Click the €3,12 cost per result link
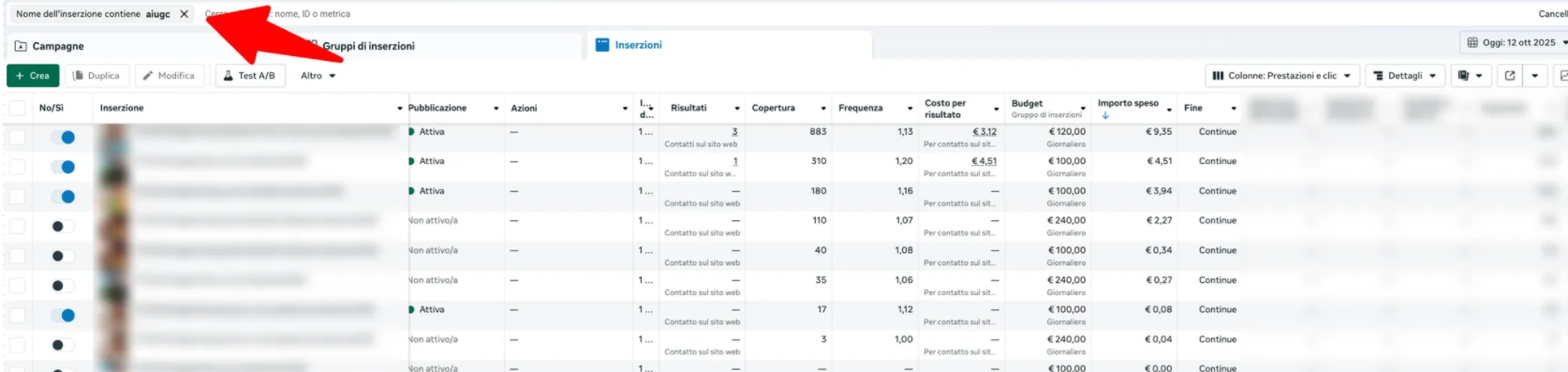 click(984, 132)
